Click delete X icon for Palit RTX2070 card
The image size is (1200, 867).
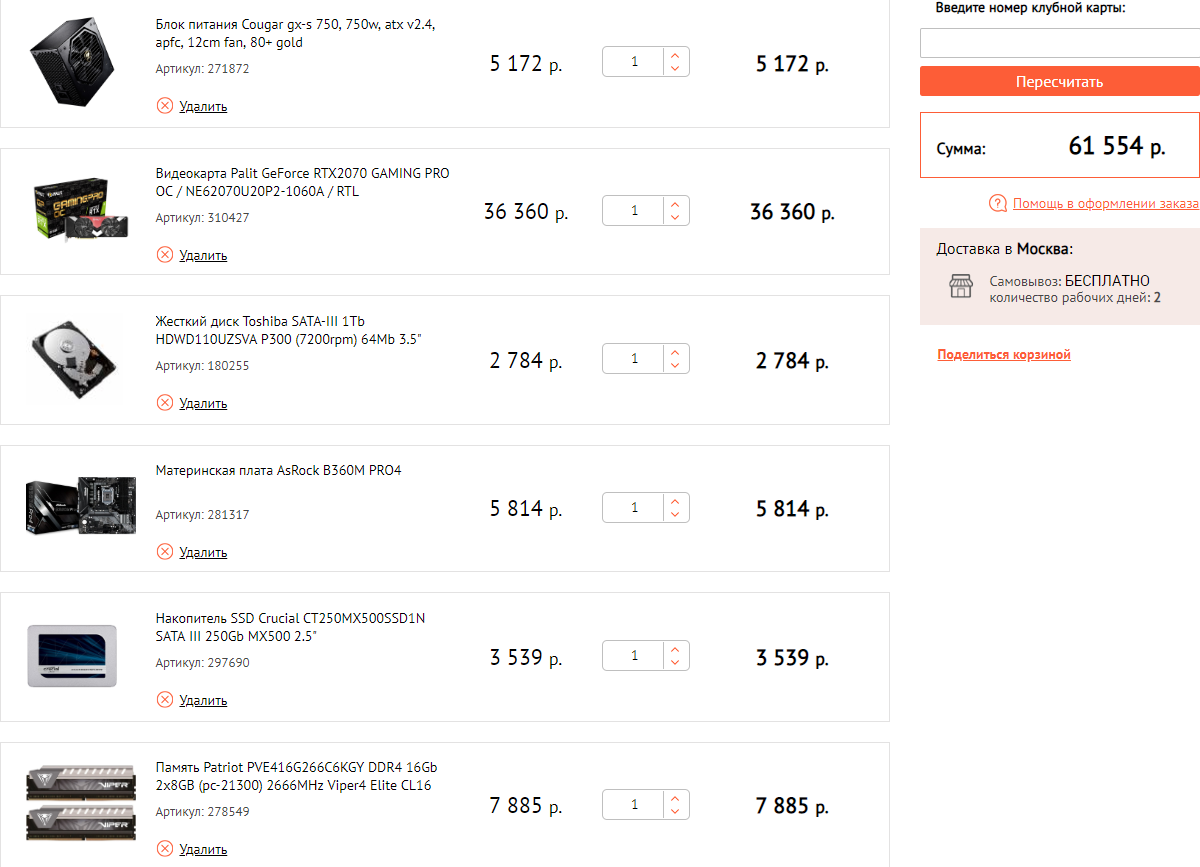tap(165, 255)
